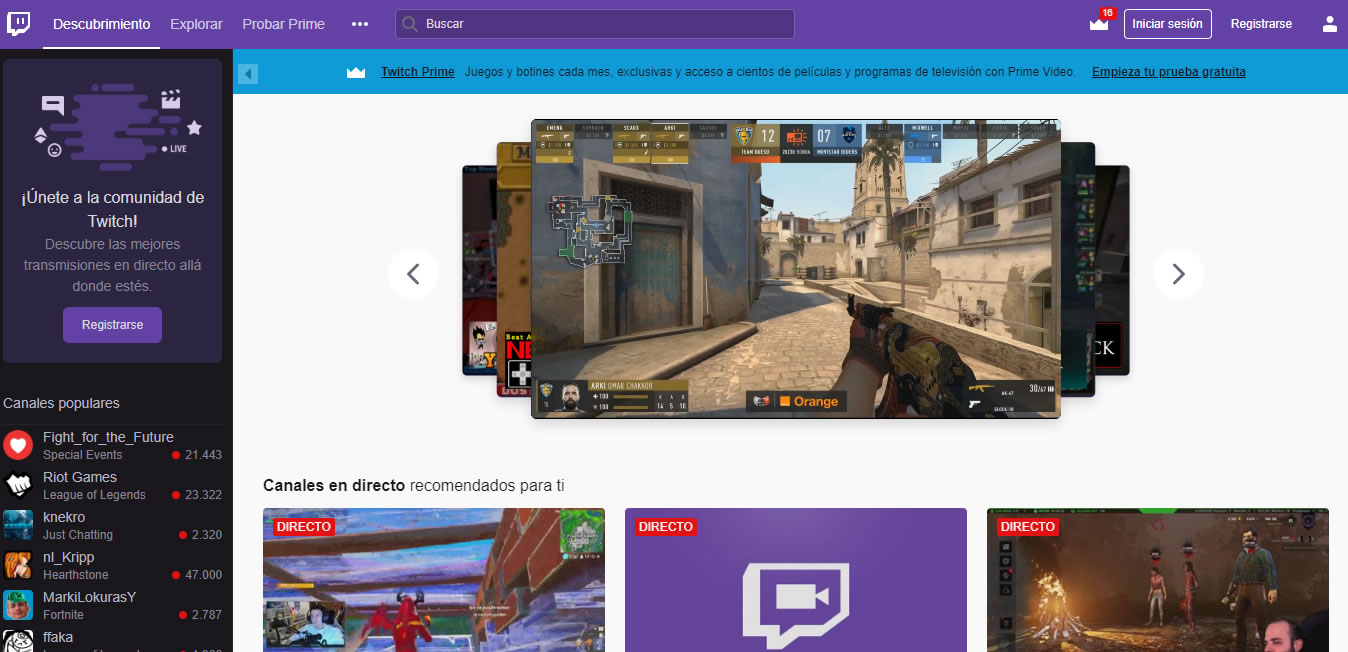Open the Empieza tu prueba gratuita link
The image size is (1348, 652).
(x=1170, y=71)
